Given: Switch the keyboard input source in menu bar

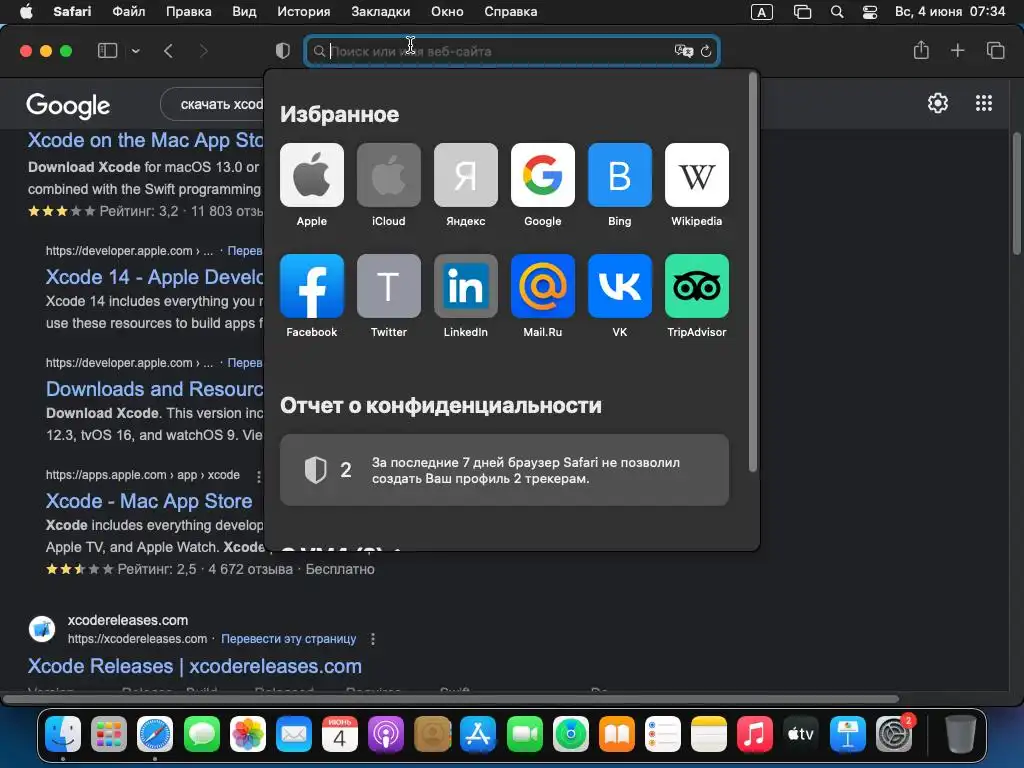Looking at the screenshot, I should [x=761, y=12].
